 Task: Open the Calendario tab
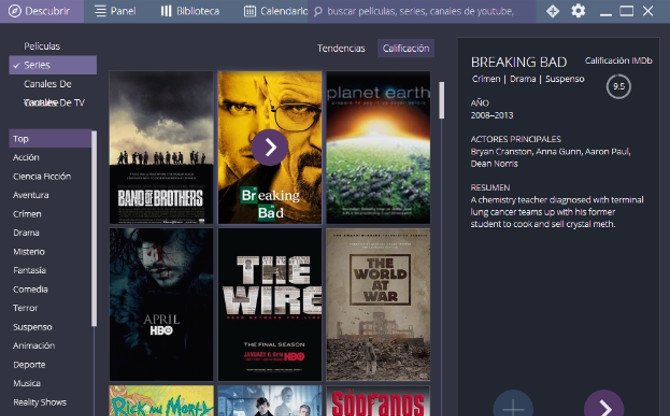[x=275, y=11]
